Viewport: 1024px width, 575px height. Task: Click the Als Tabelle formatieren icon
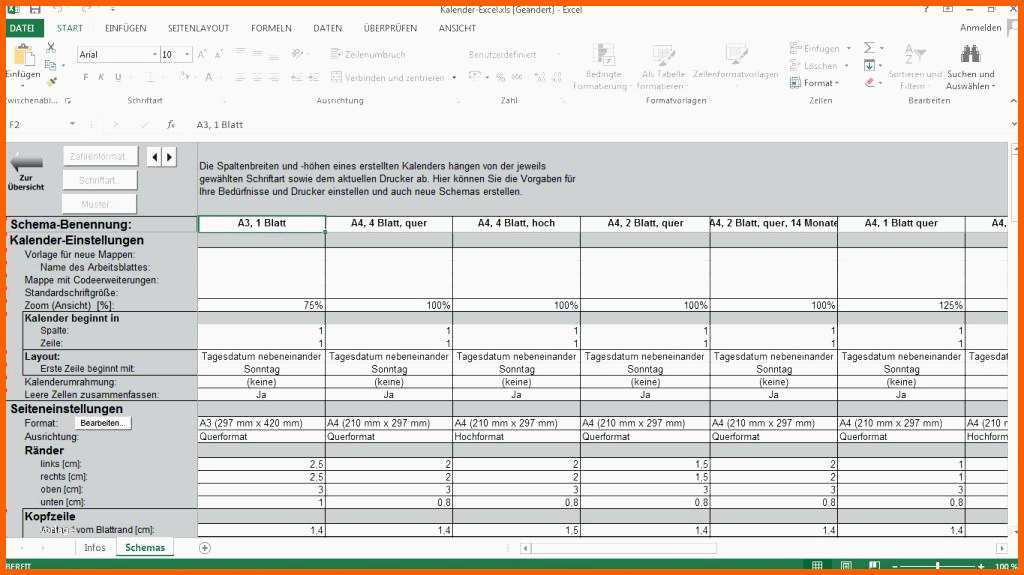point(663,56)
